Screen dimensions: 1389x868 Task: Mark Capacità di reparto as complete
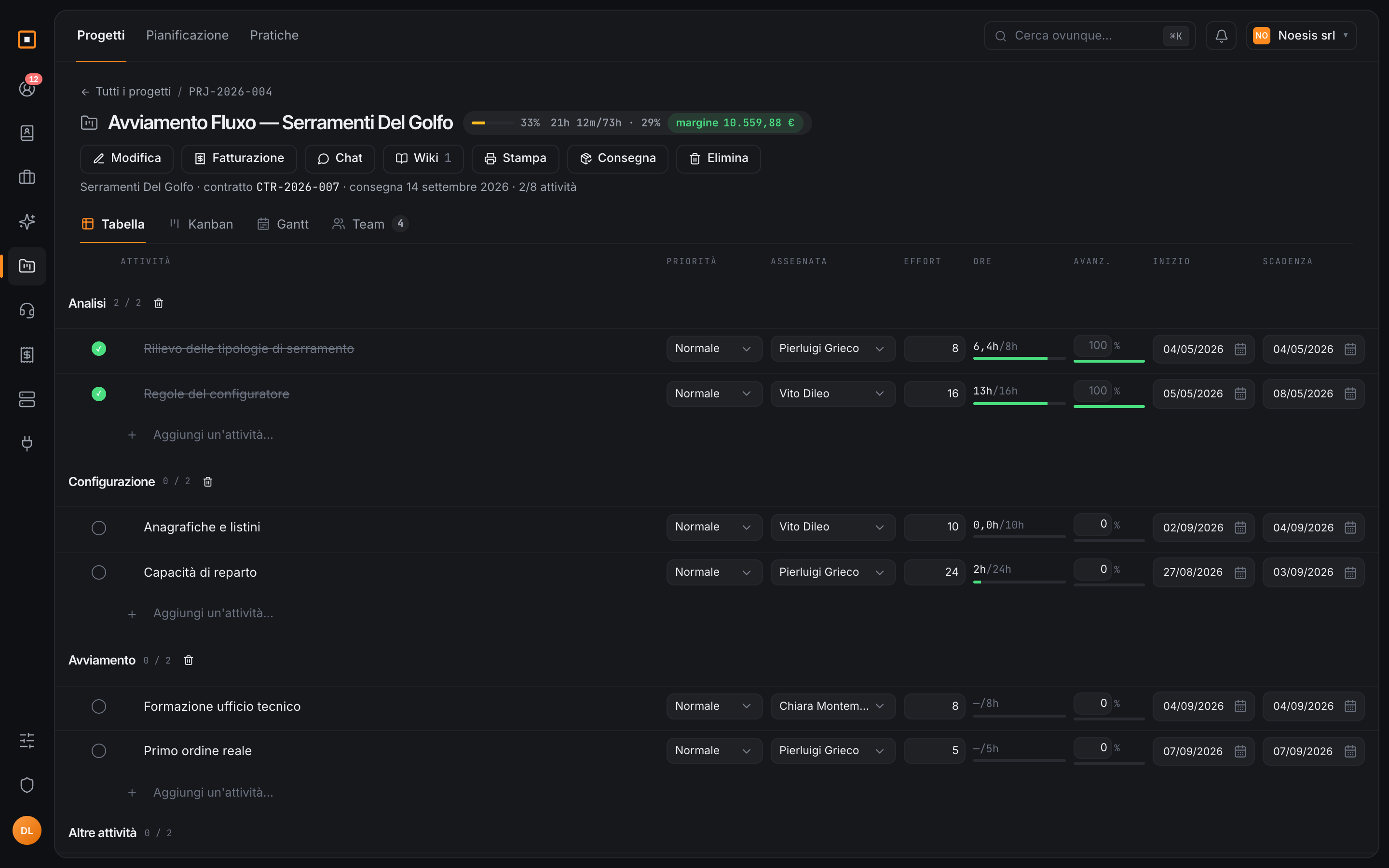pos(99,572)
